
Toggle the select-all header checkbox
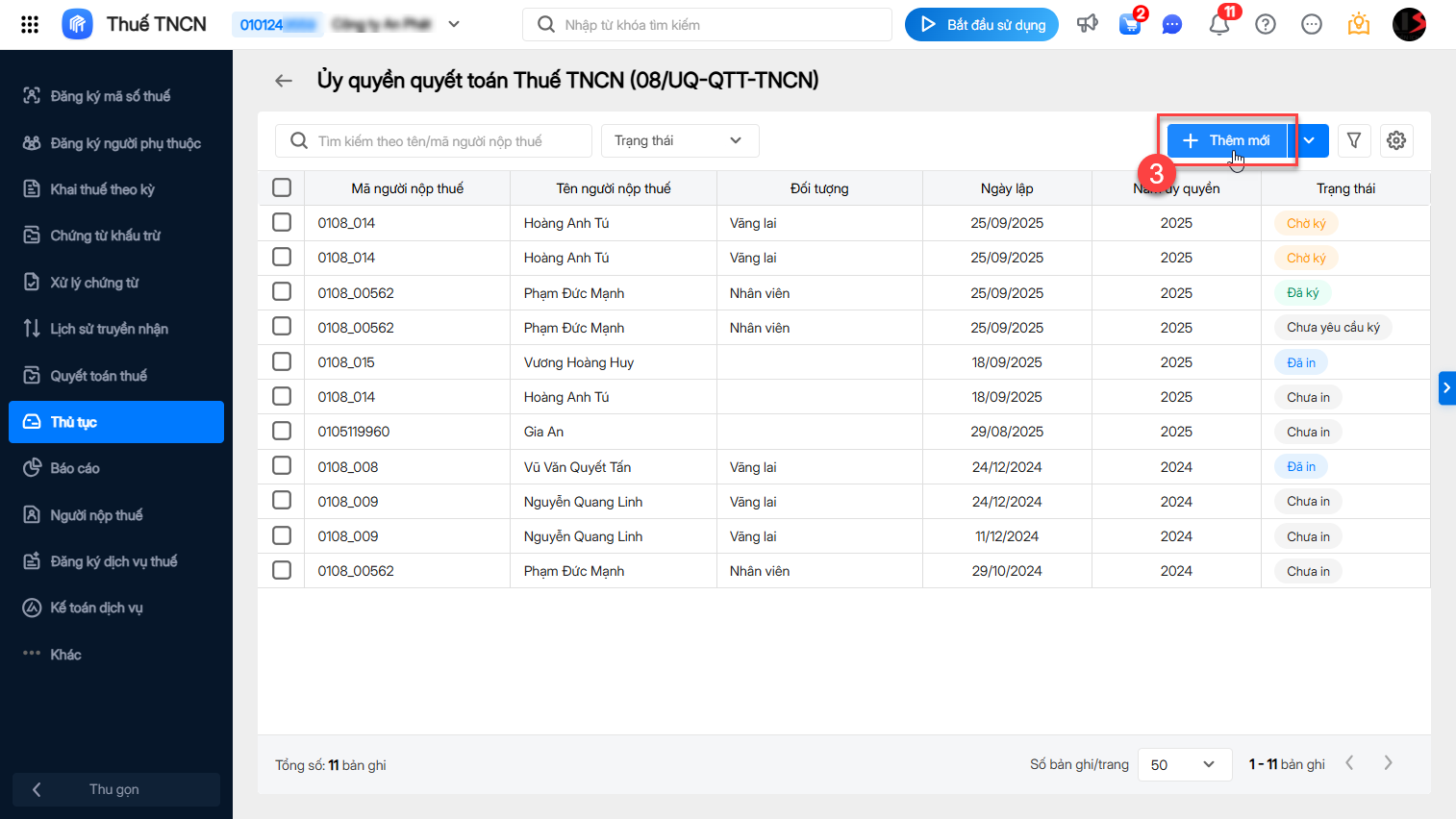(282, 187)
